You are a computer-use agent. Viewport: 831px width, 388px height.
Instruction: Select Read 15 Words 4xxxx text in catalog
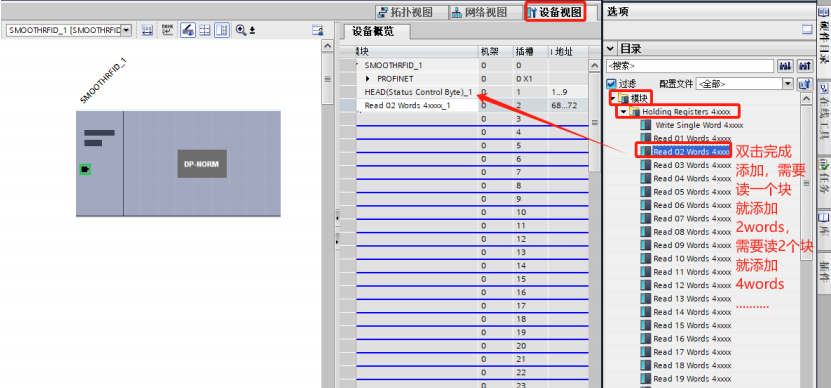click(692, 325)
